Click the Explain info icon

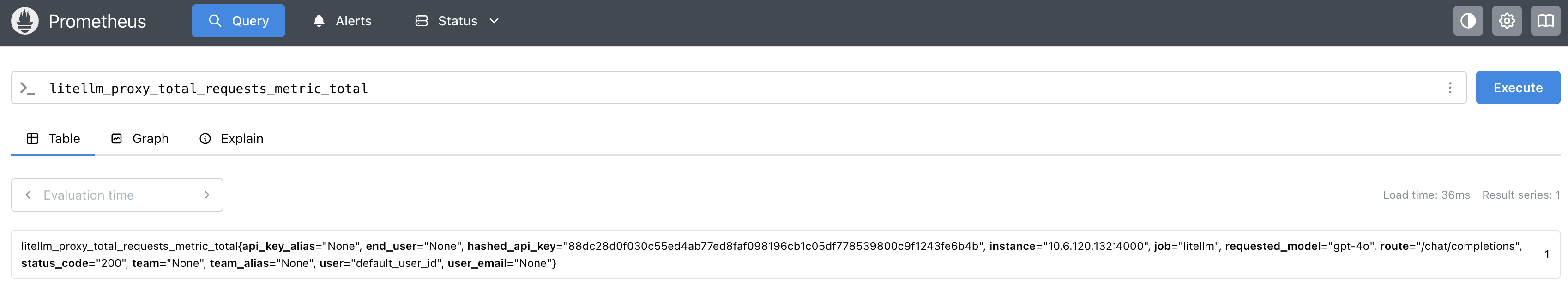pyautogui.click(x=205, y=138)
